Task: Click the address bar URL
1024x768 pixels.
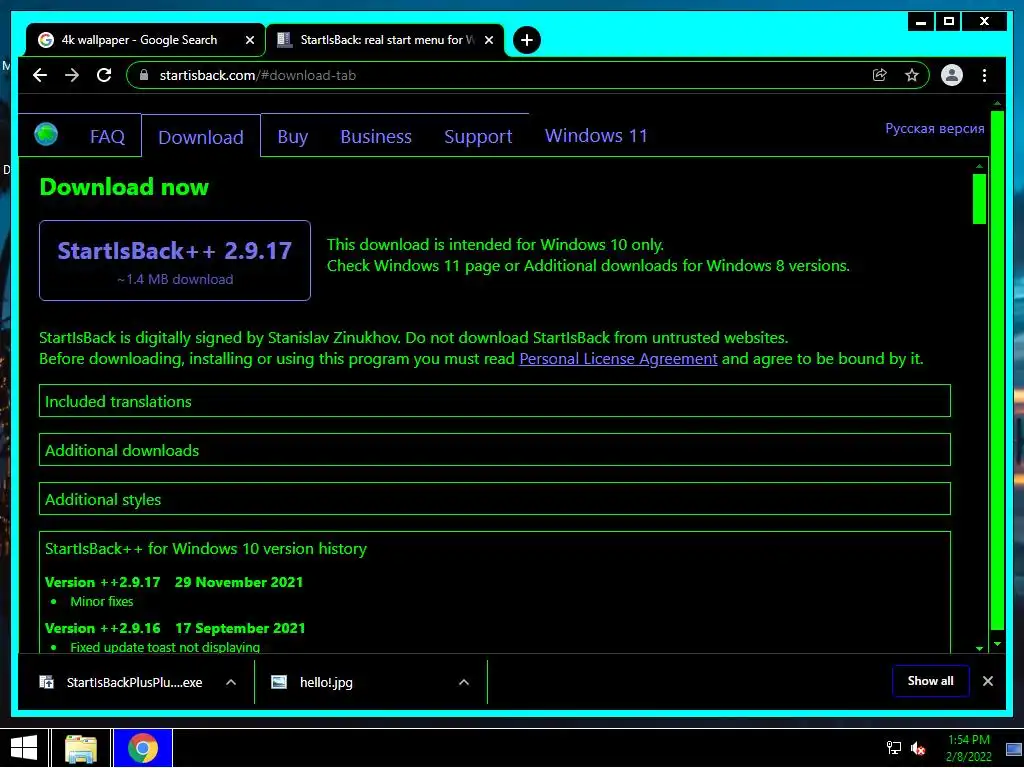Action: [x=257, y=75]
